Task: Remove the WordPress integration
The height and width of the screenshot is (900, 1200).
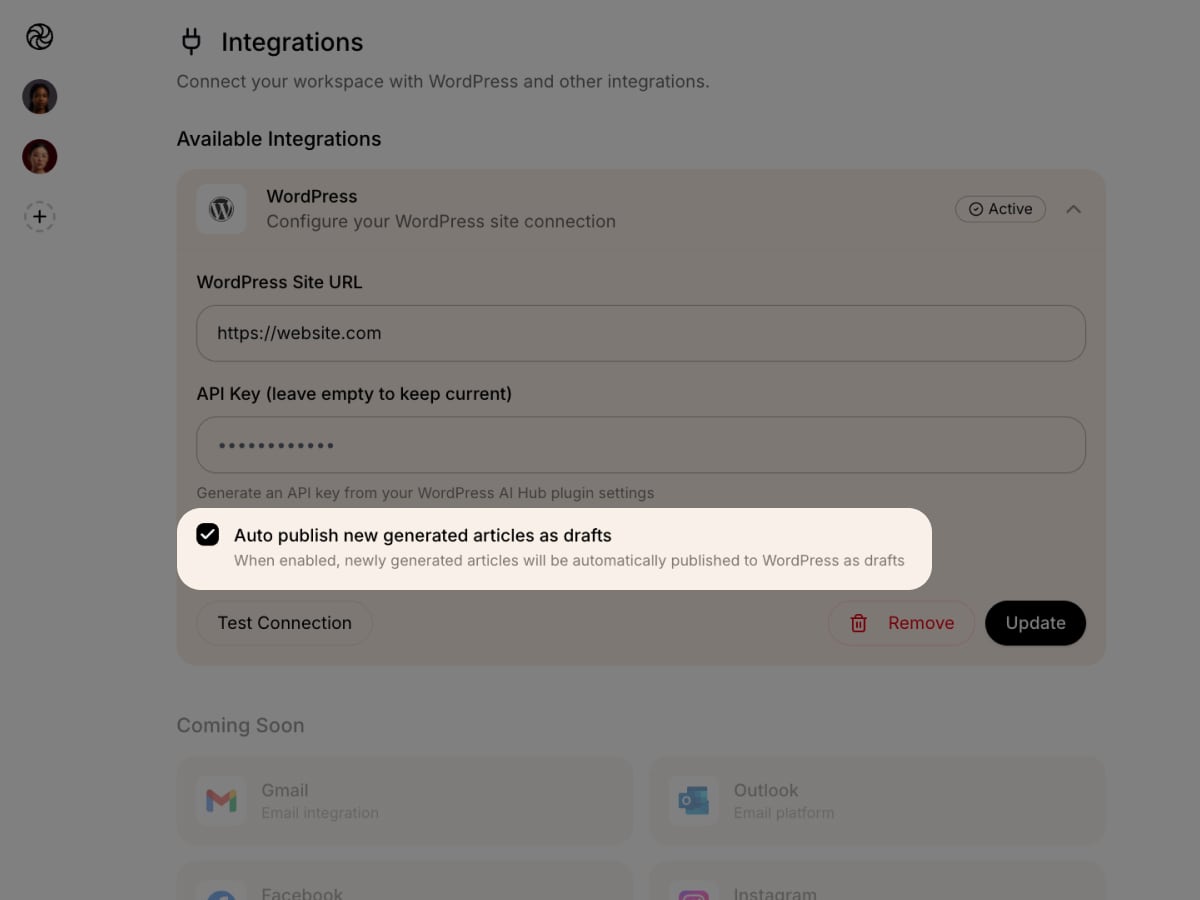Action: 901,623
